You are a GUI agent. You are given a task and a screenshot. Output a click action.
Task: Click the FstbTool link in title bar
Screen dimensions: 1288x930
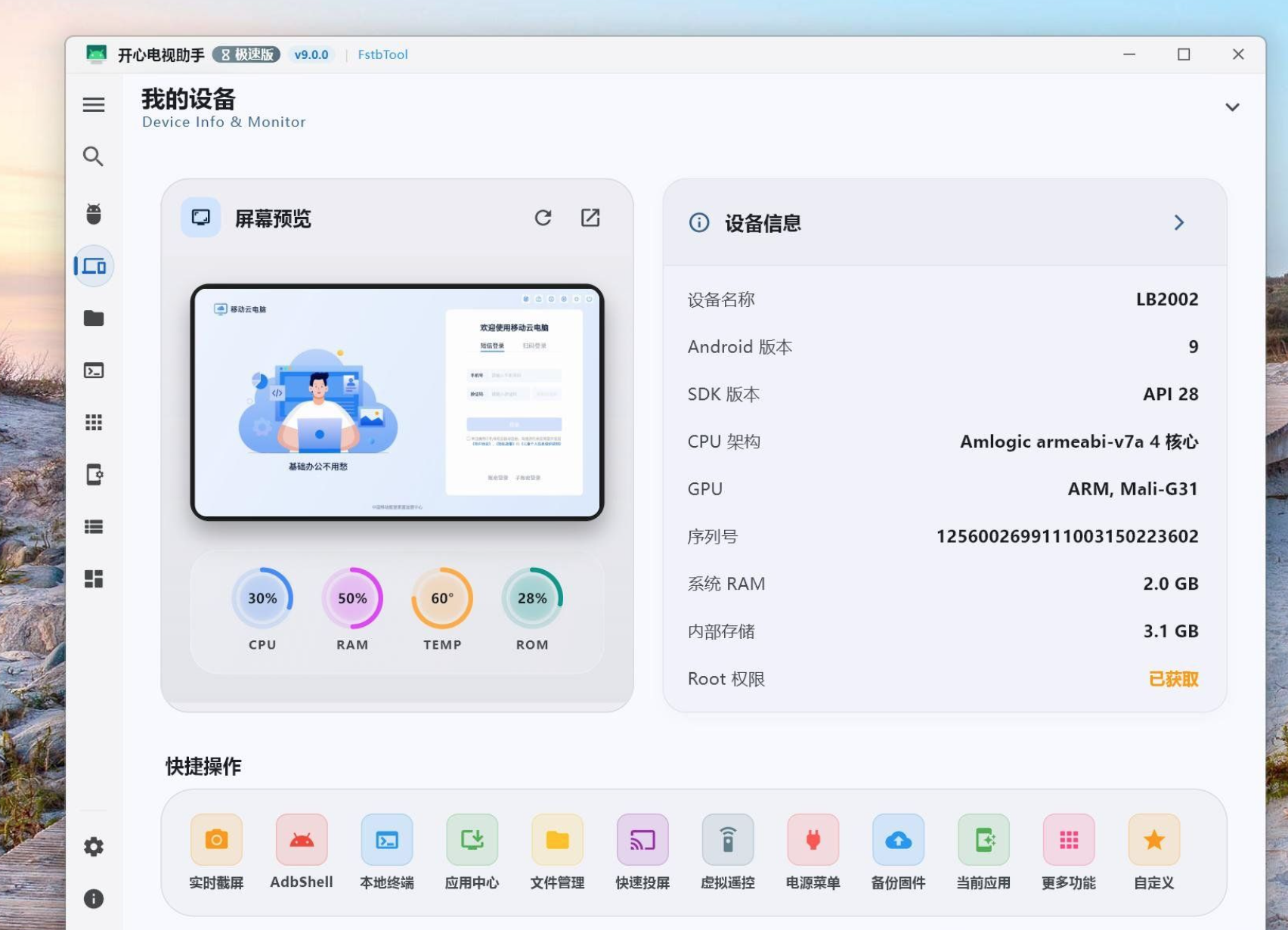[382, 54]
